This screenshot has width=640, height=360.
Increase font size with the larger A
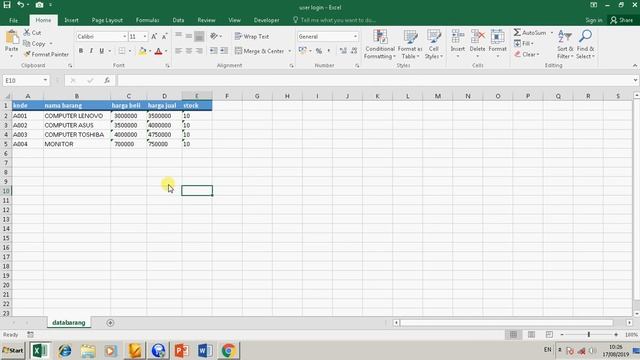(154, 37)
